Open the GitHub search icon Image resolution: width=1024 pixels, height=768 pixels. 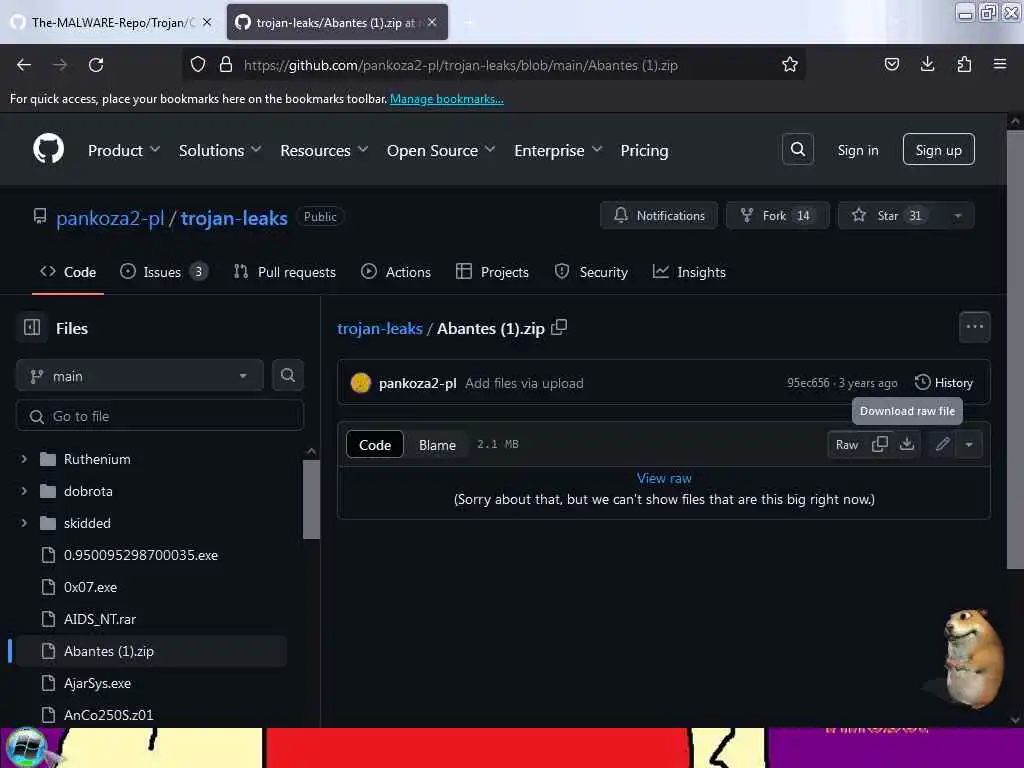(x=797, y=150)
